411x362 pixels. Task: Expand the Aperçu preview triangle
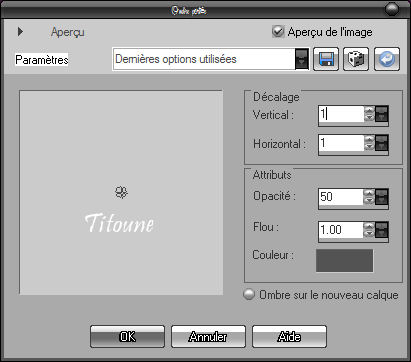click(x=21, y=32)
